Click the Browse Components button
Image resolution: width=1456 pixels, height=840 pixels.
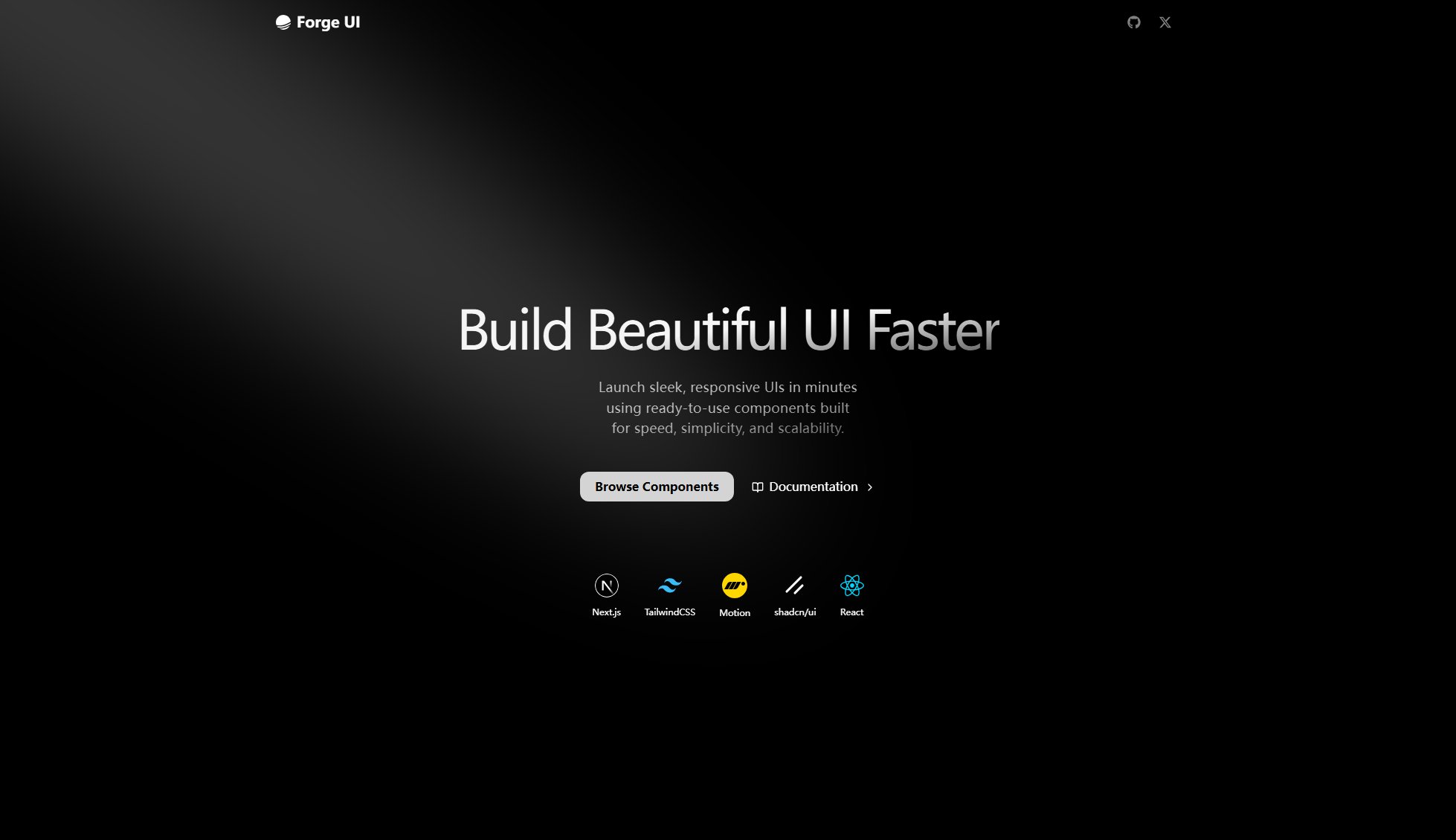(656, 486)
